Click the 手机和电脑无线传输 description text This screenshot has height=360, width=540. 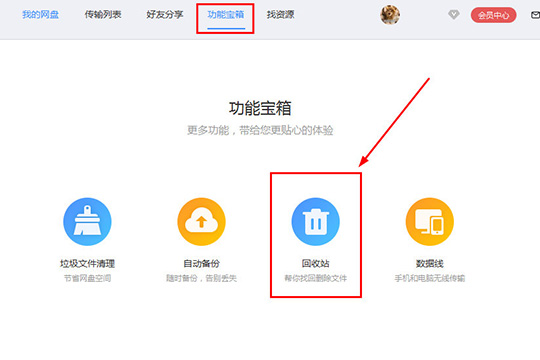coord(429,278)
